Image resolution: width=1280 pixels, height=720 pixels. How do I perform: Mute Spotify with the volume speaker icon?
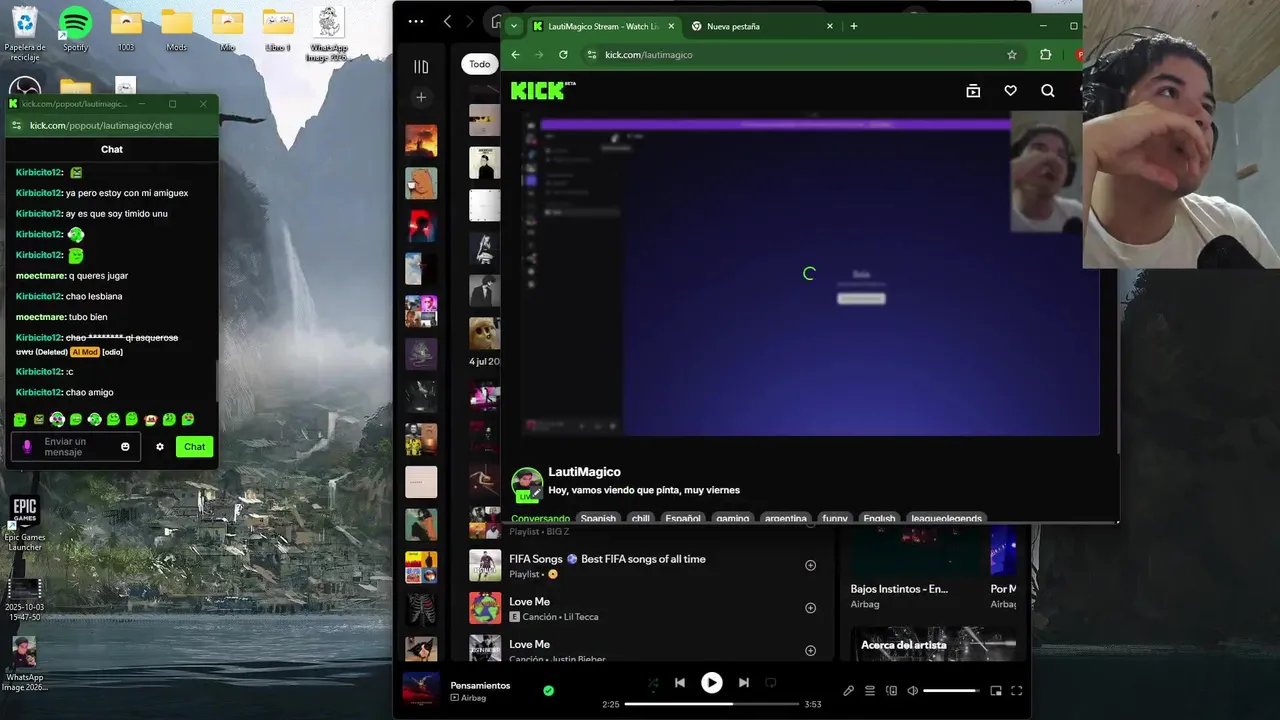pos(911,690)
